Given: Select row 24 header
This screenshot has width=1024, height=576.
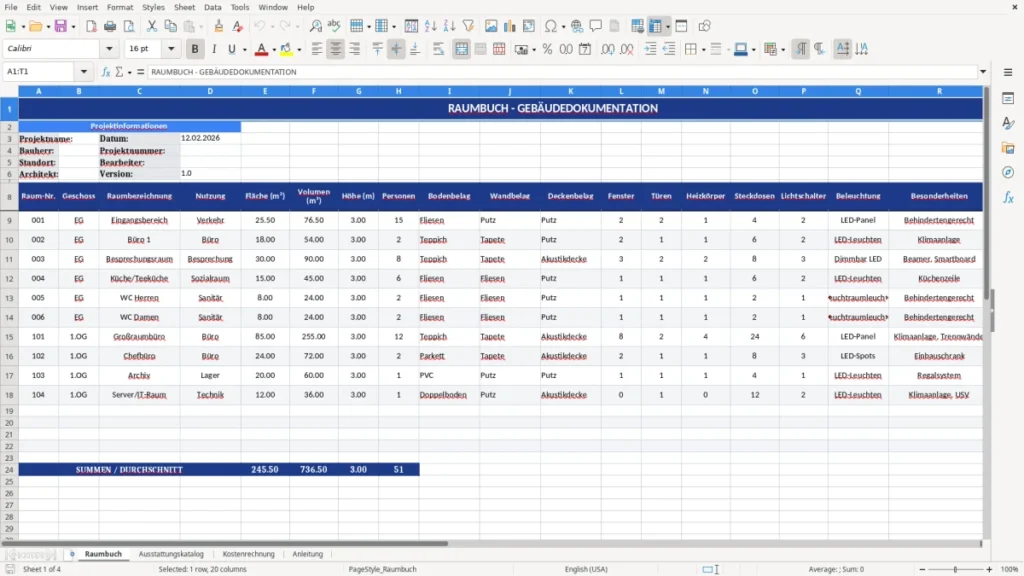Looking at the screenshot, I should [9, 470].
